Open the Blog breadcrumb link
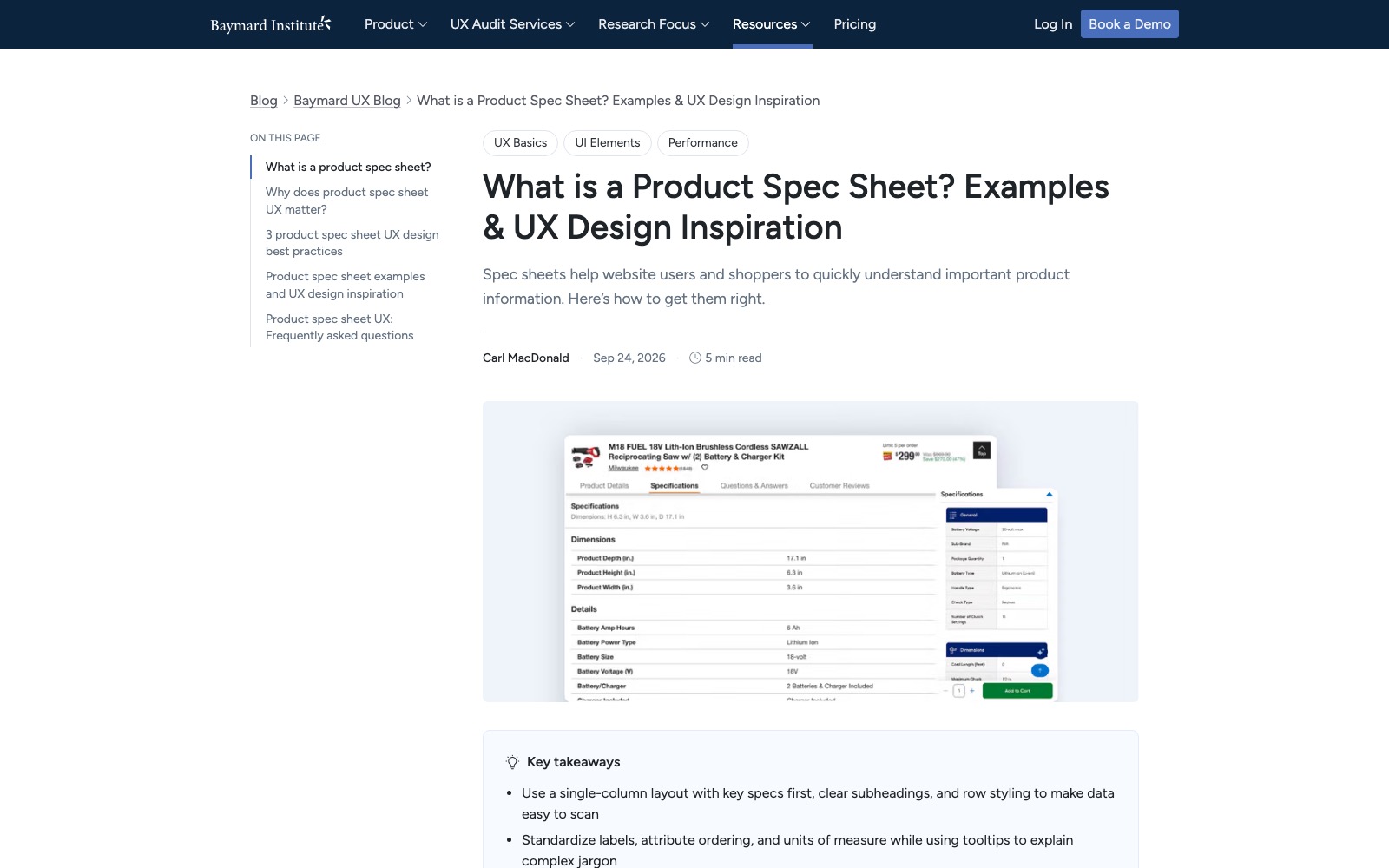Screen dimensions: 1389x868 pos(264,101)
